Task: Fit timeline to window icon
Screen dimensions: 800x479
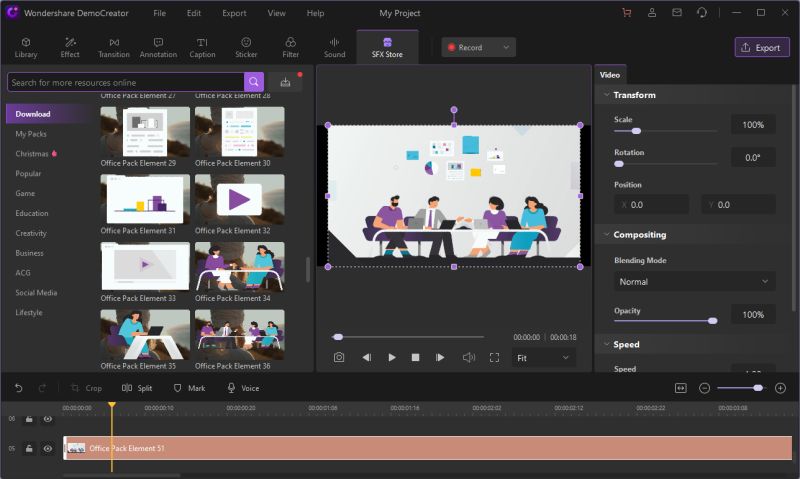Action: click(x=681, y=388)
